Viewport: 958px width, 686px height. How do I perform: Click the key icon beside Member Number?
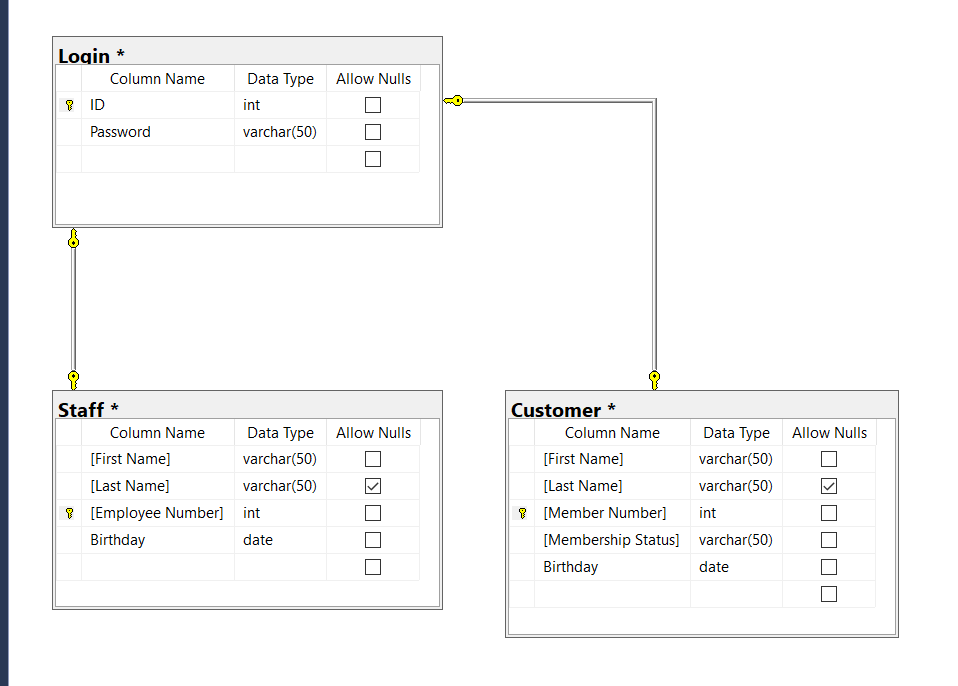[522, 512]
